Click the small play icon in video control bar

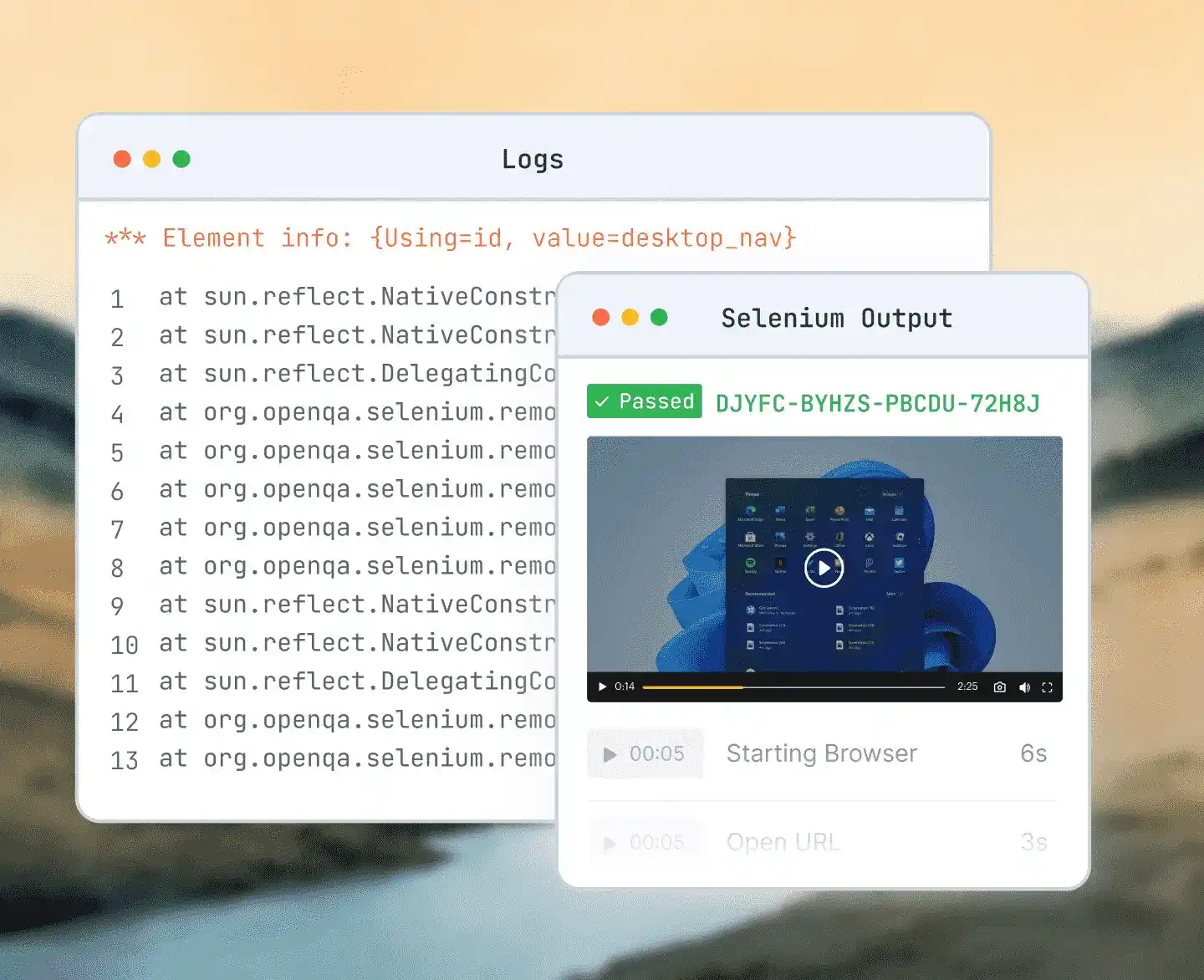(x=602, y=687)
